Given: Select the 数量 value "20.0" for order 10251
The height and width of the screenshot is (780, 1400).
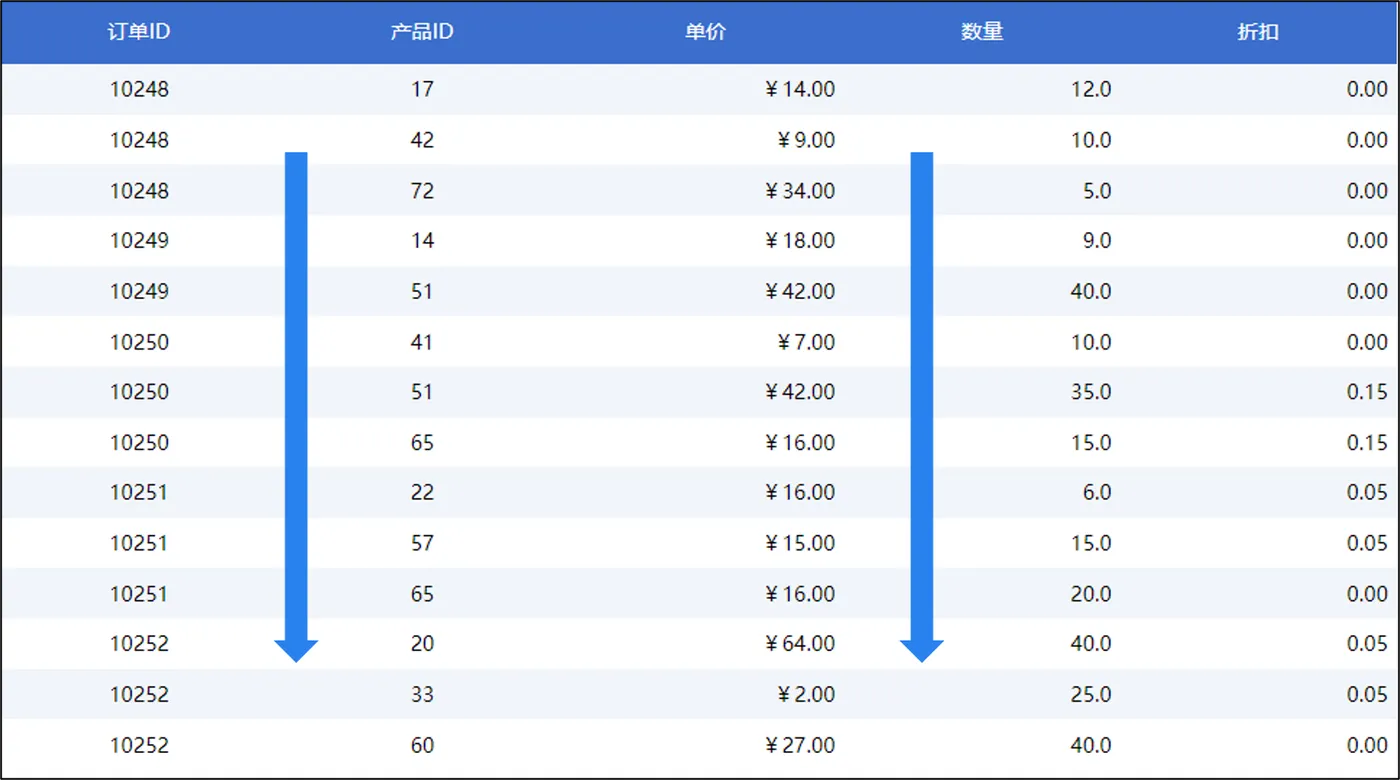Looking at the screenshot, I should (1091, 594).
